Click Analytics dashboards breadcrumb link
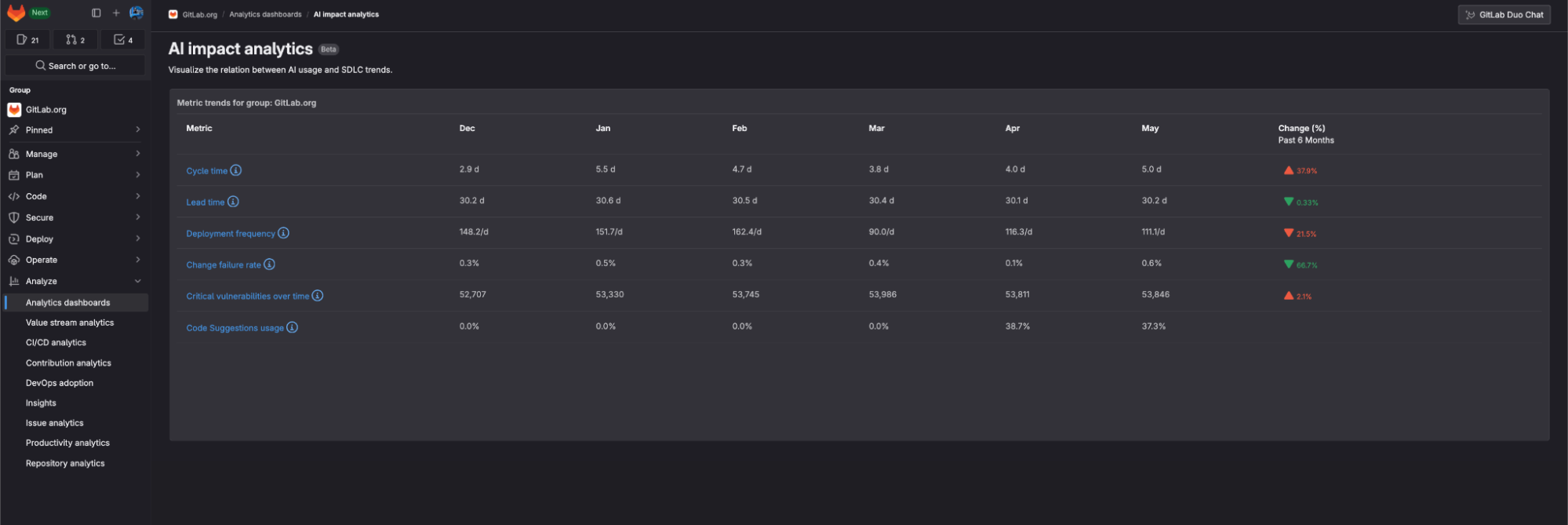This screenshot has height=525, width=1568. click(265, 14)
